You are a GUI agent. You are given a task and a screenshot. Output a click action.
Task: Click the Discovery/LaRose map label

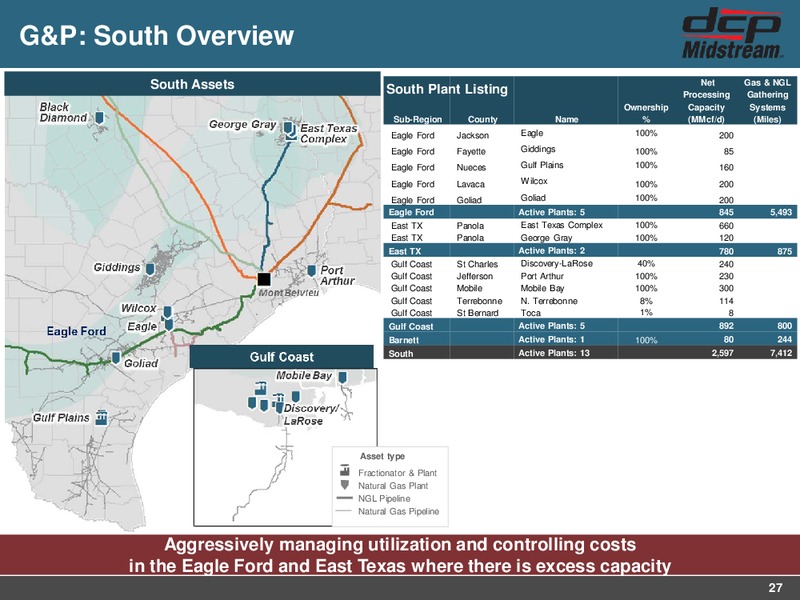tap(310, 414)
